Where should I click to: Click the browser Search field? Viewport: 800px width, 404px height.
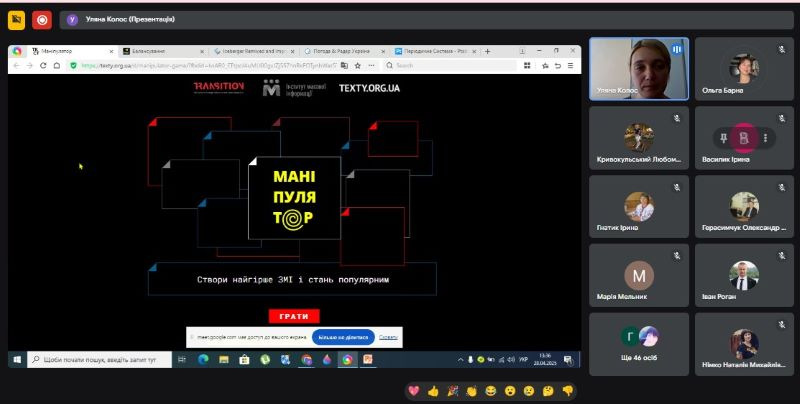click(x=449, y=66)
